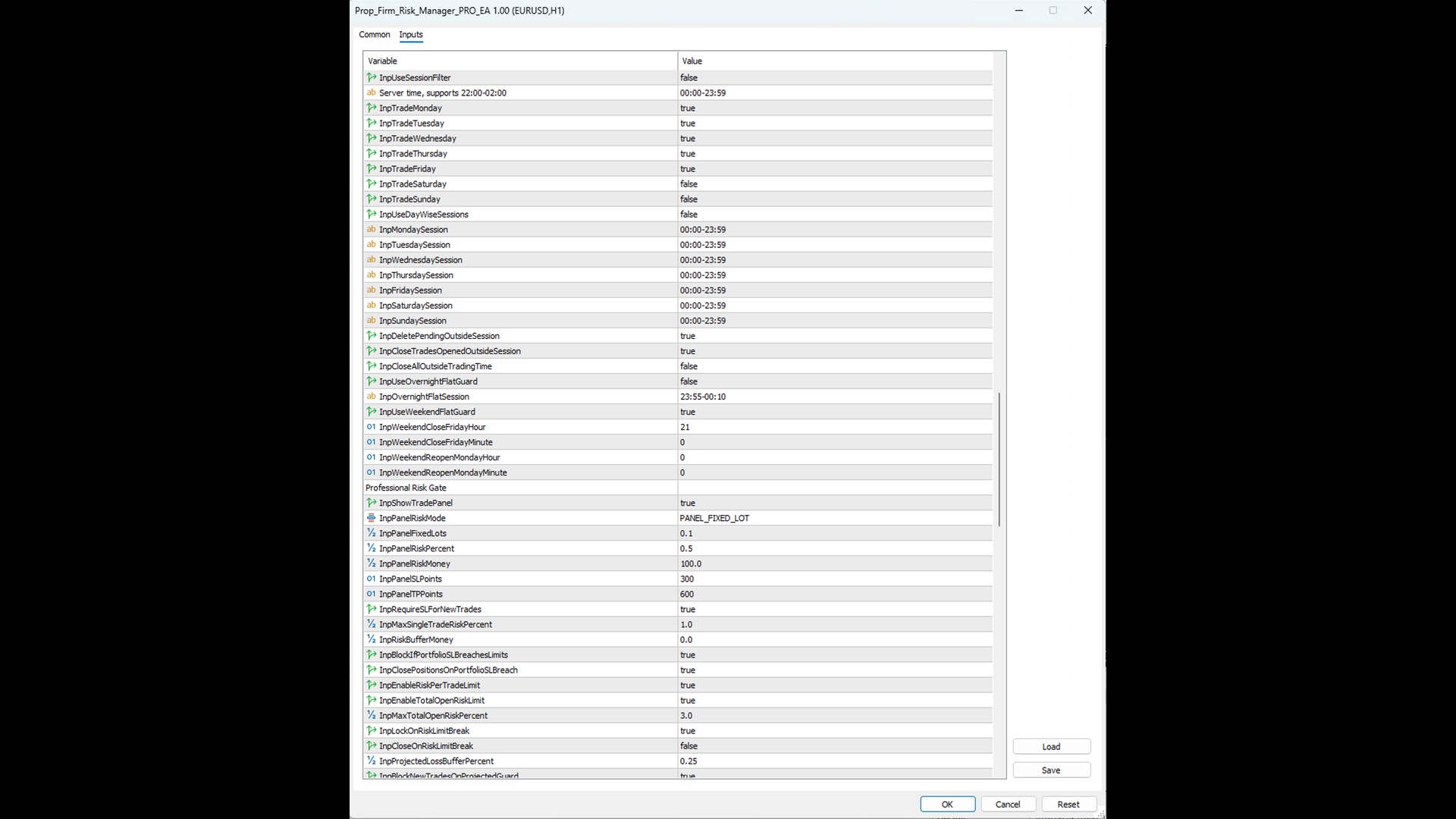Save inputs with the Save button
This screenshot has width=1456, height=819.
1051,770
